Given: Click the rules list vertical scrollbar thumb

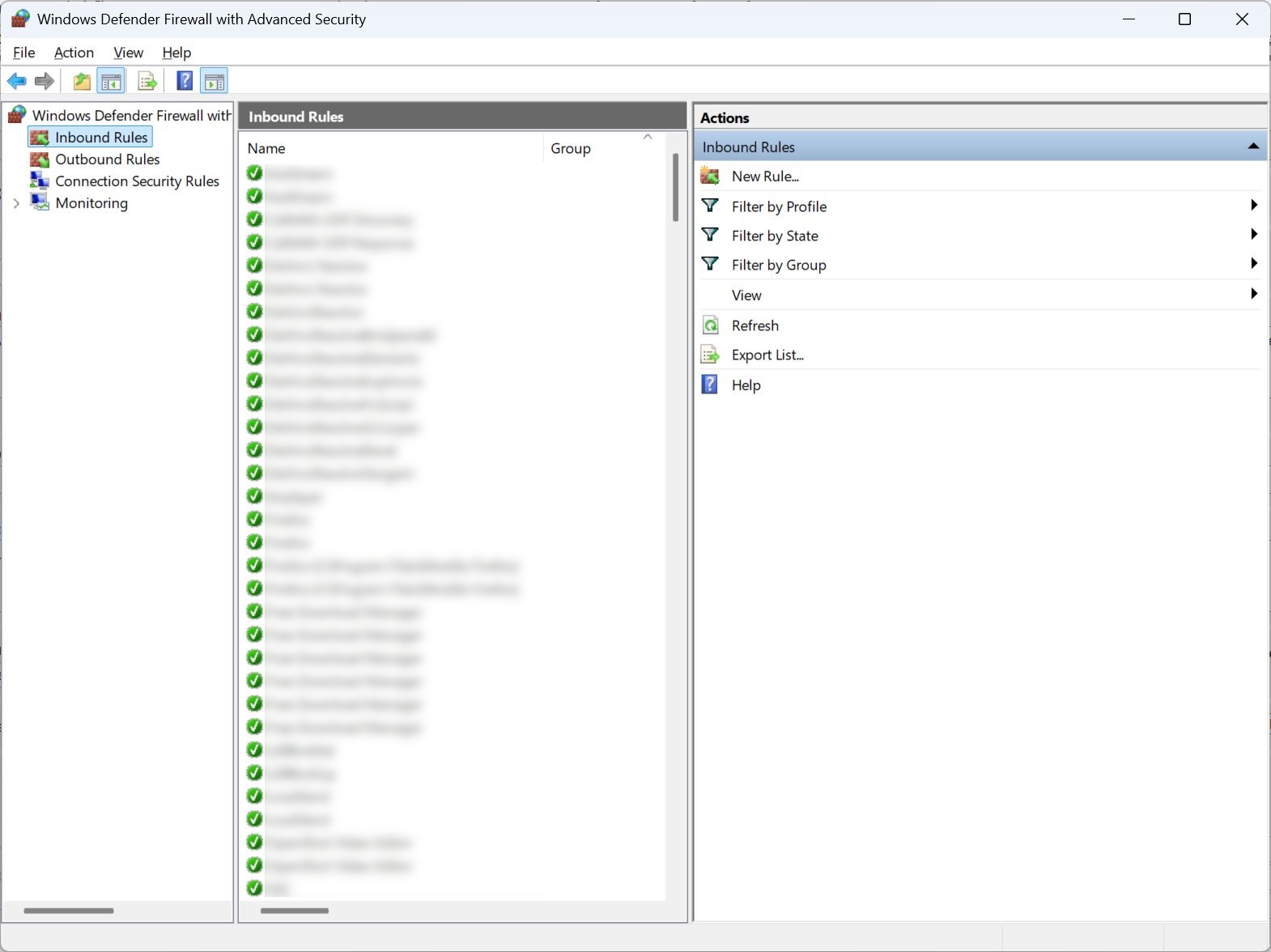Looking at the screenshot, I should (x=675, y=187).
